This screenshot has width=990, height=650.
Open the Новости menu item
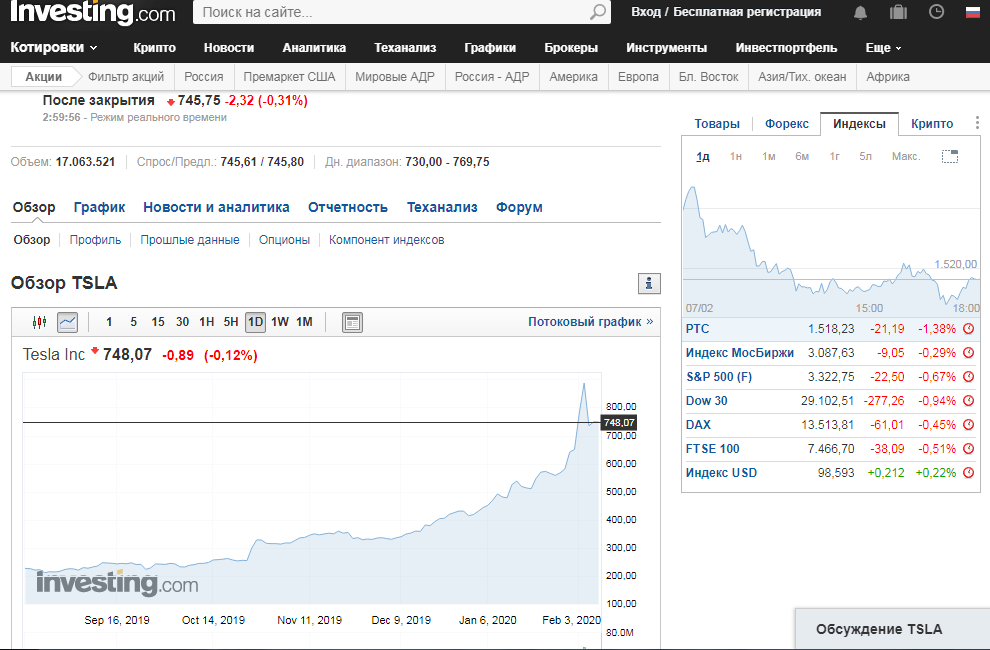[229, 48]
